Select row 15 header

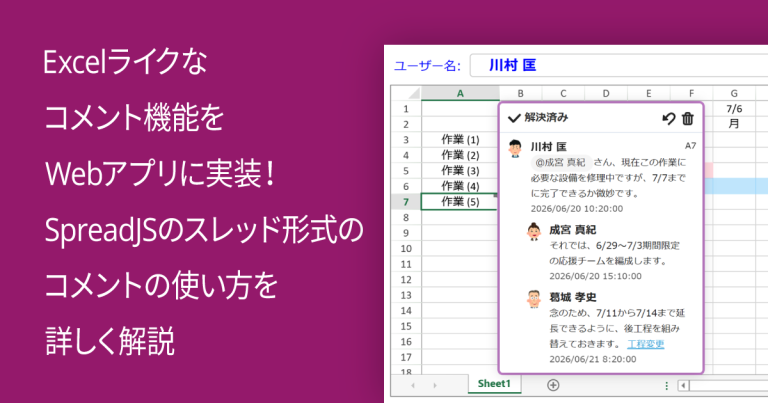pyautogui.click(x=406, y=326)
